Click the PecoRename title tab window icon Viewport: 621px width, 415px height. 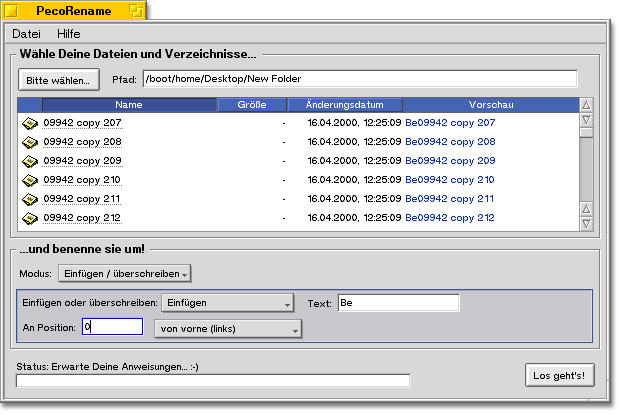pos(11,11)
